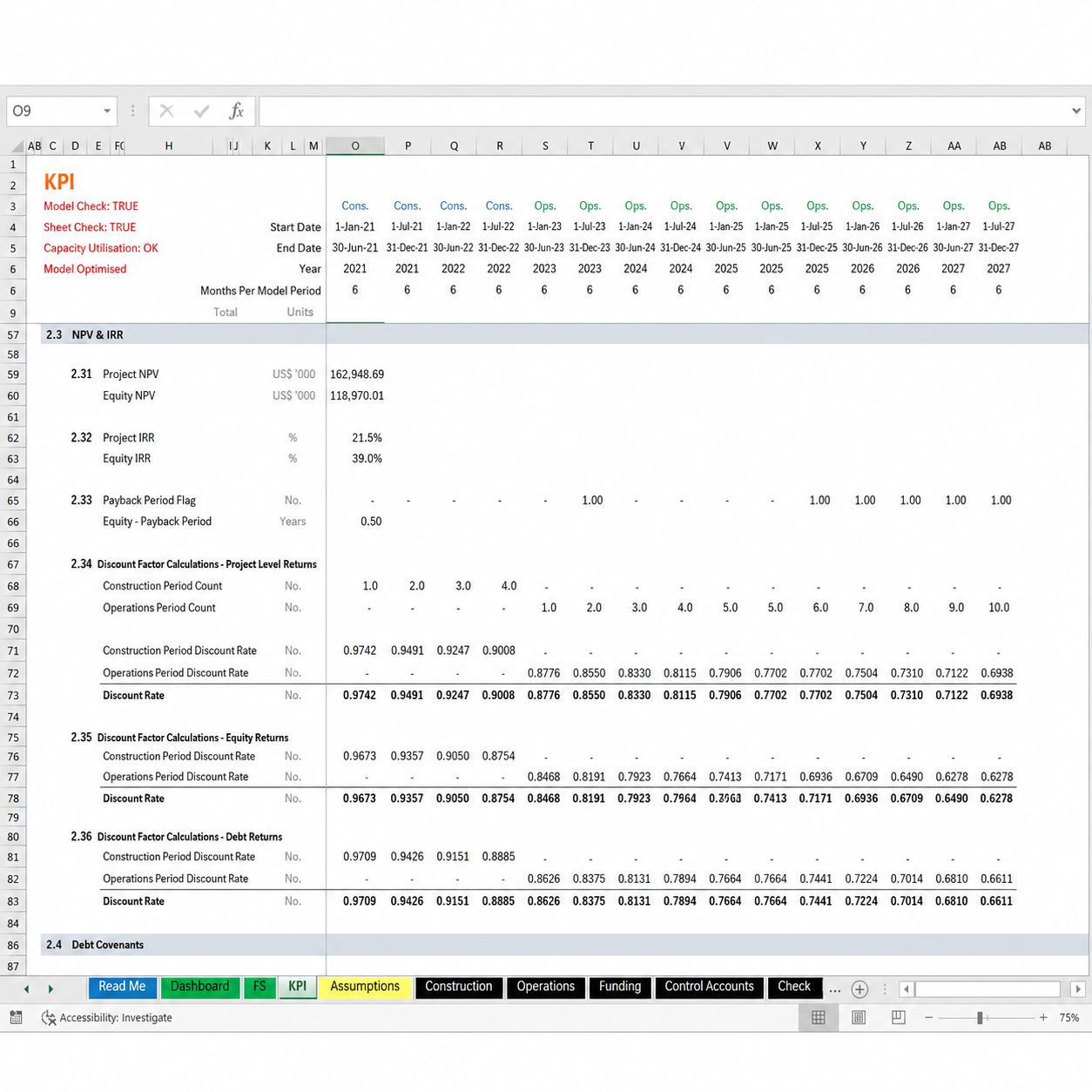Image resolution: width=1092 pixels, height=1092 pixels.
Task: Adjust the zoom slider handle
Action: click(x=981, y=1017)
